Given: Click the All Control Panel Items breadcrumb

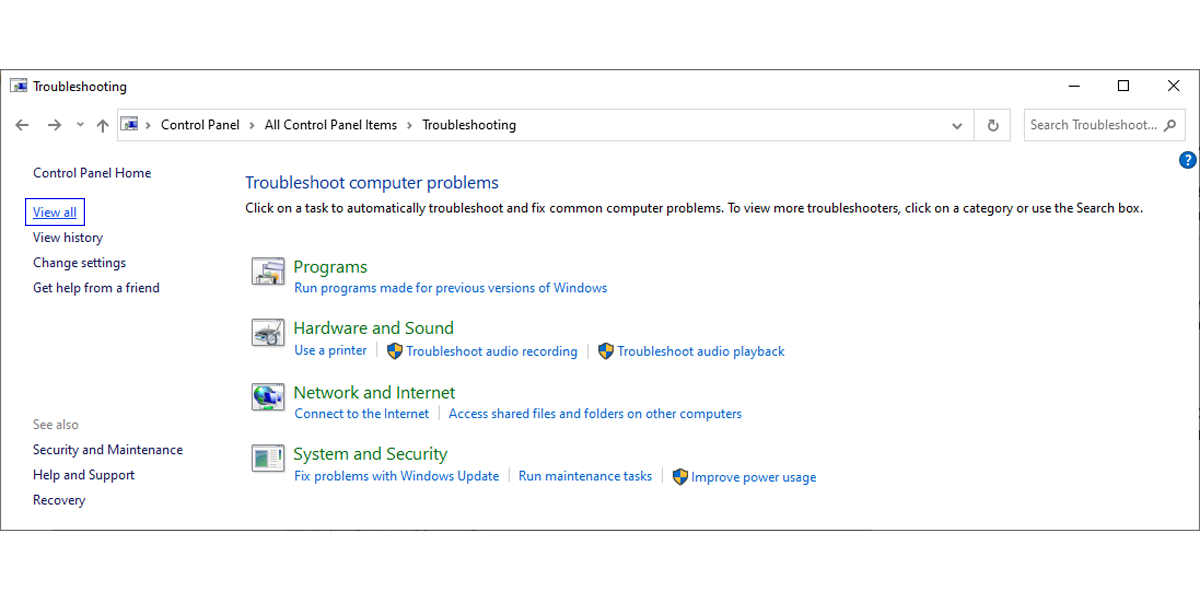Looking at the screenshot, I should pyautogui.click(x=331, y=124).
